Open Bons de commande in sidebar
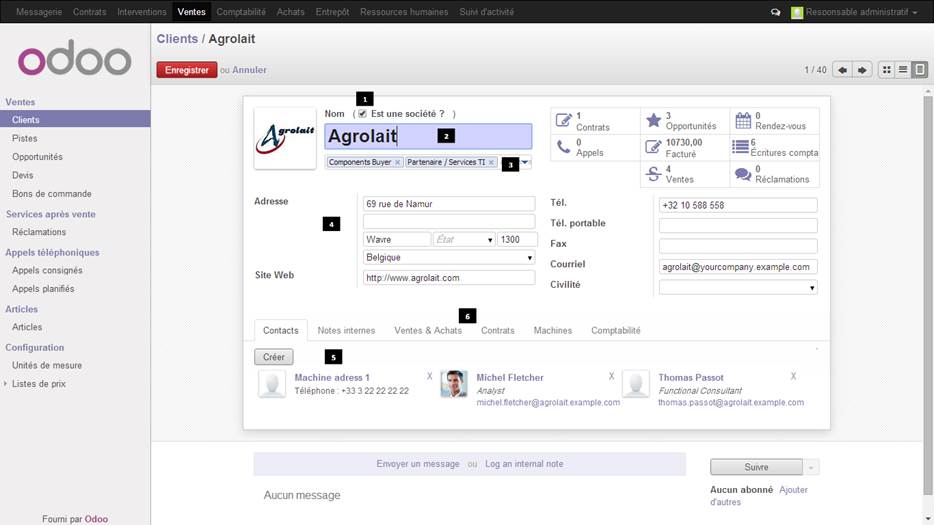The image size is (934, 525). [52, 194]
